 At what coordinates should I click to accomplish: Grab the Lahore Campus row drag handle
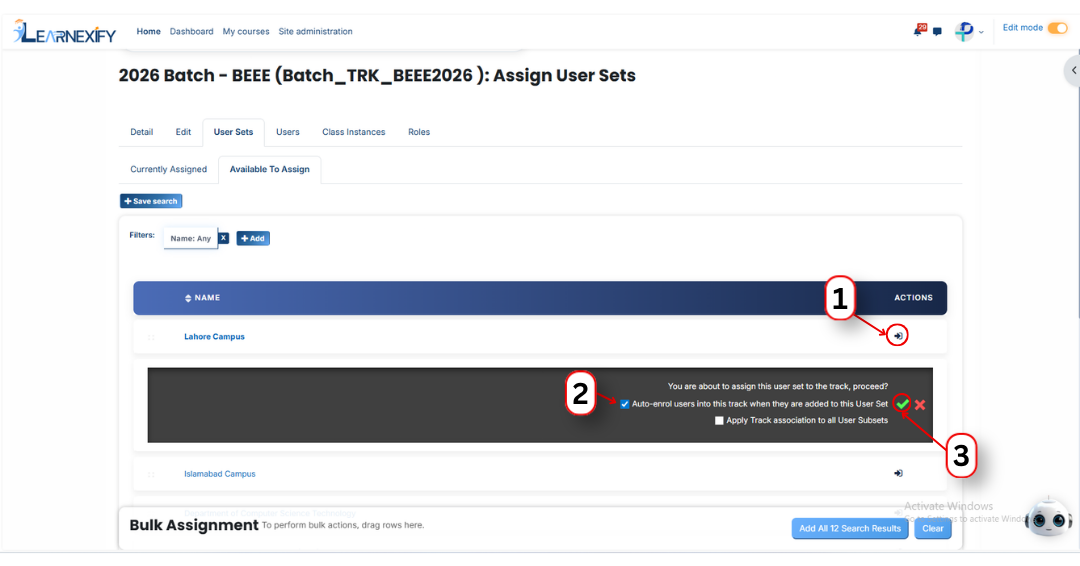[151, 337]
